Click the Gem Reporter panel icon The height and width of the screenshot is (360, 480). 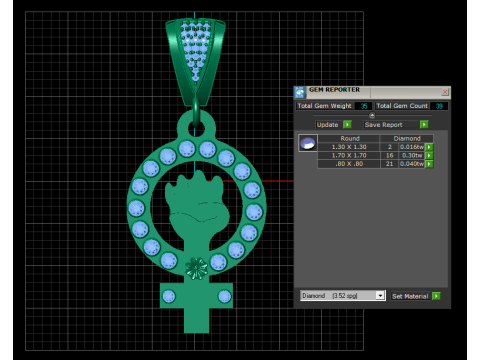click(300, 92)
